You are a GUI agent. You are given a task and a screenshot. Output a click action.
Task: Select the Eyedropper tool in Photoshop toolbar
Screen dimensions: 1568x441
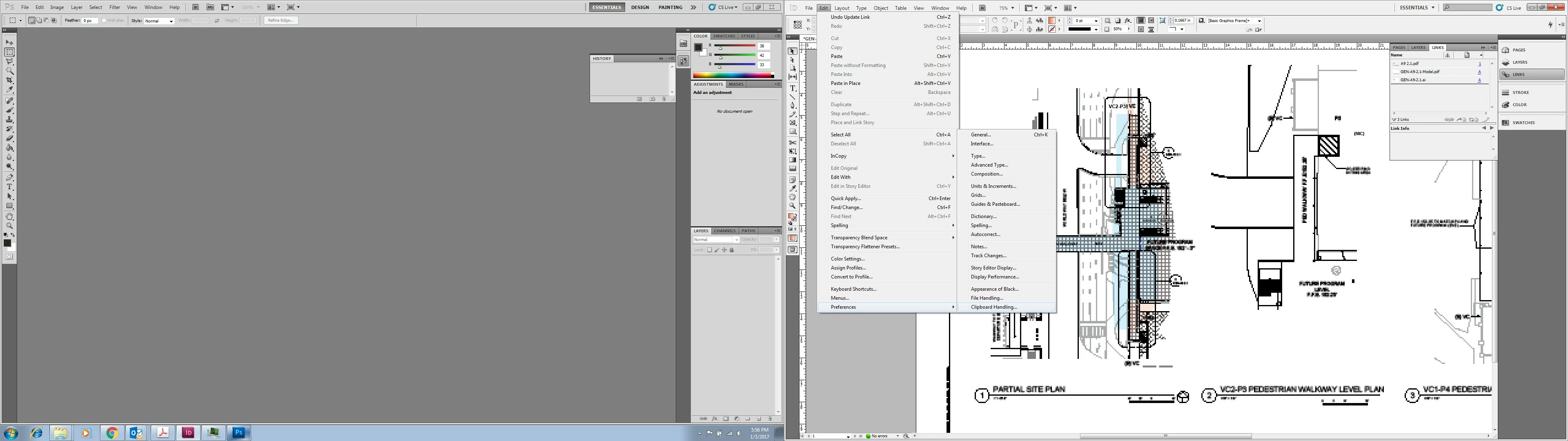click(10, 90)
